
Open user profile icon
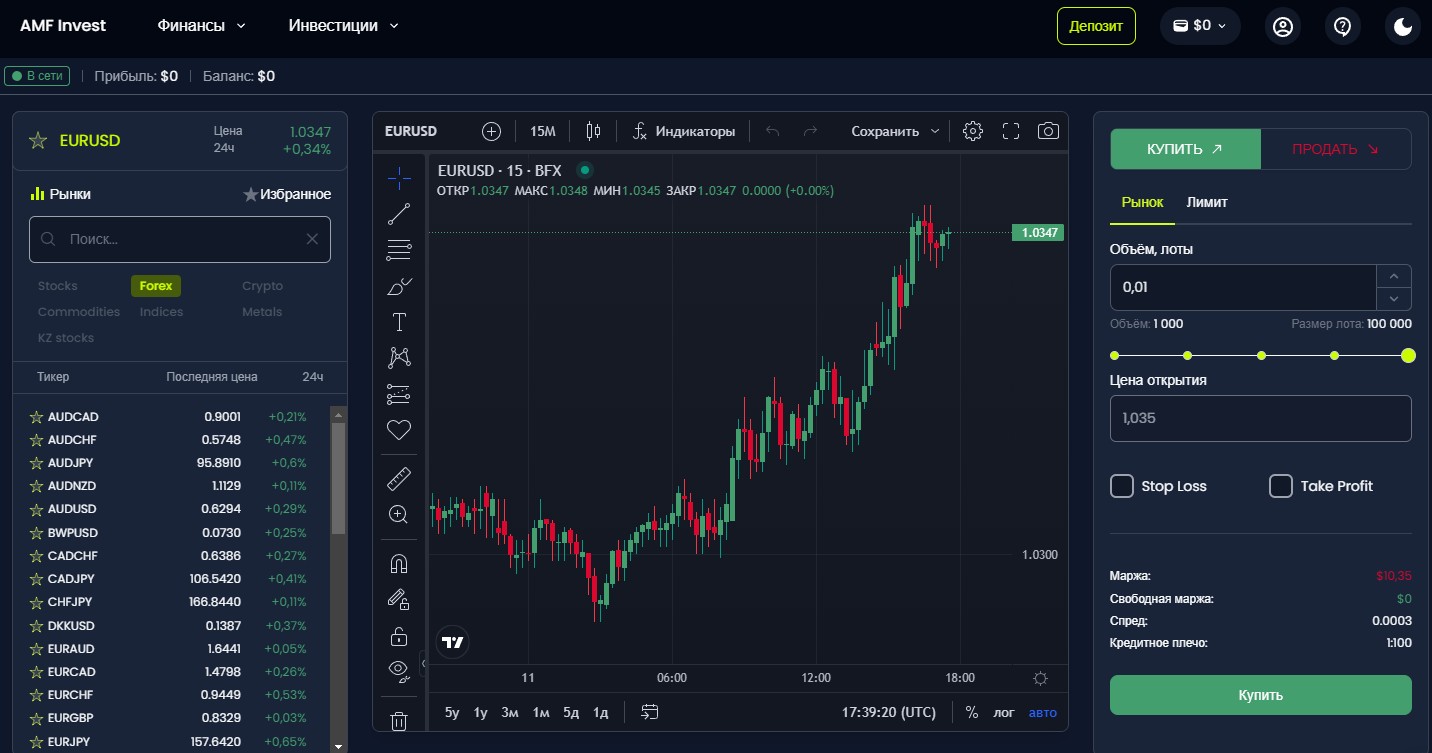(x=1283, y=26)
